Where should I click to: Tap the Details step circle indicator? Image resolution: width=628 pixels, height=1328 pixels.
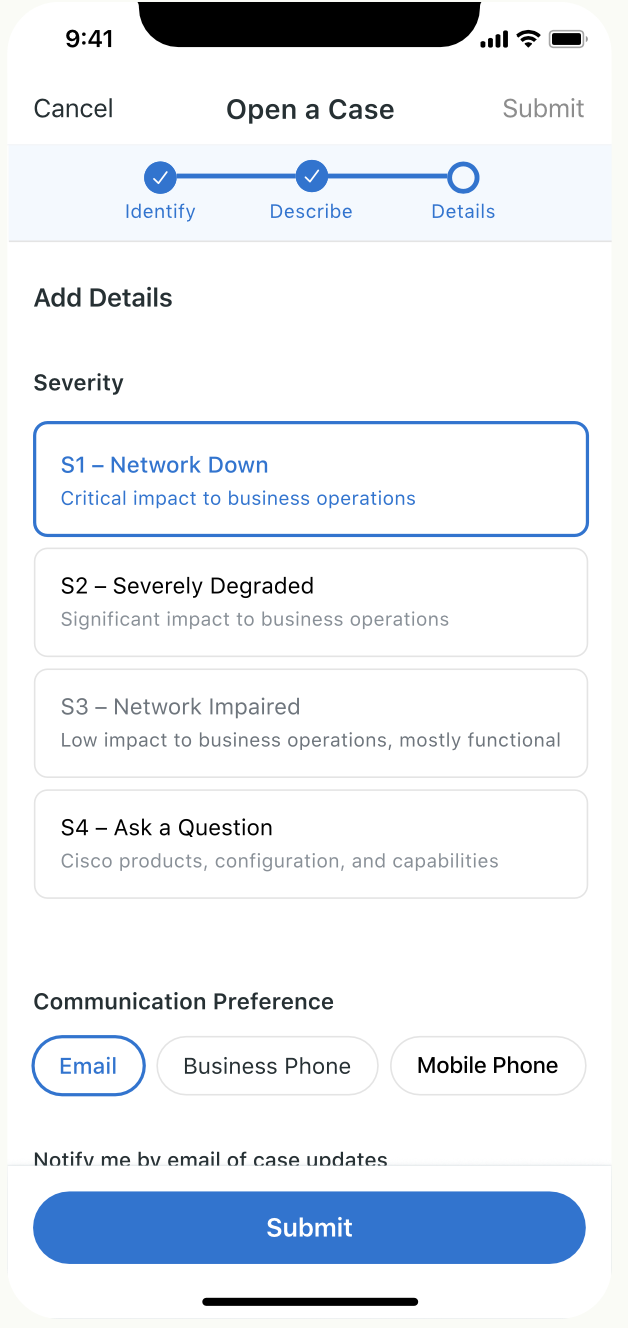coord(463,178)
